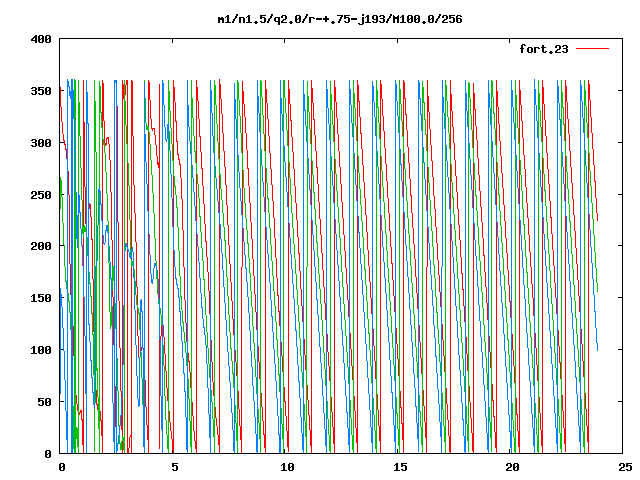Image resolution: width=640 pixels, height=480 pixels.
Task: Click the x-axis label 15
Action: click(x=400, y=467)
